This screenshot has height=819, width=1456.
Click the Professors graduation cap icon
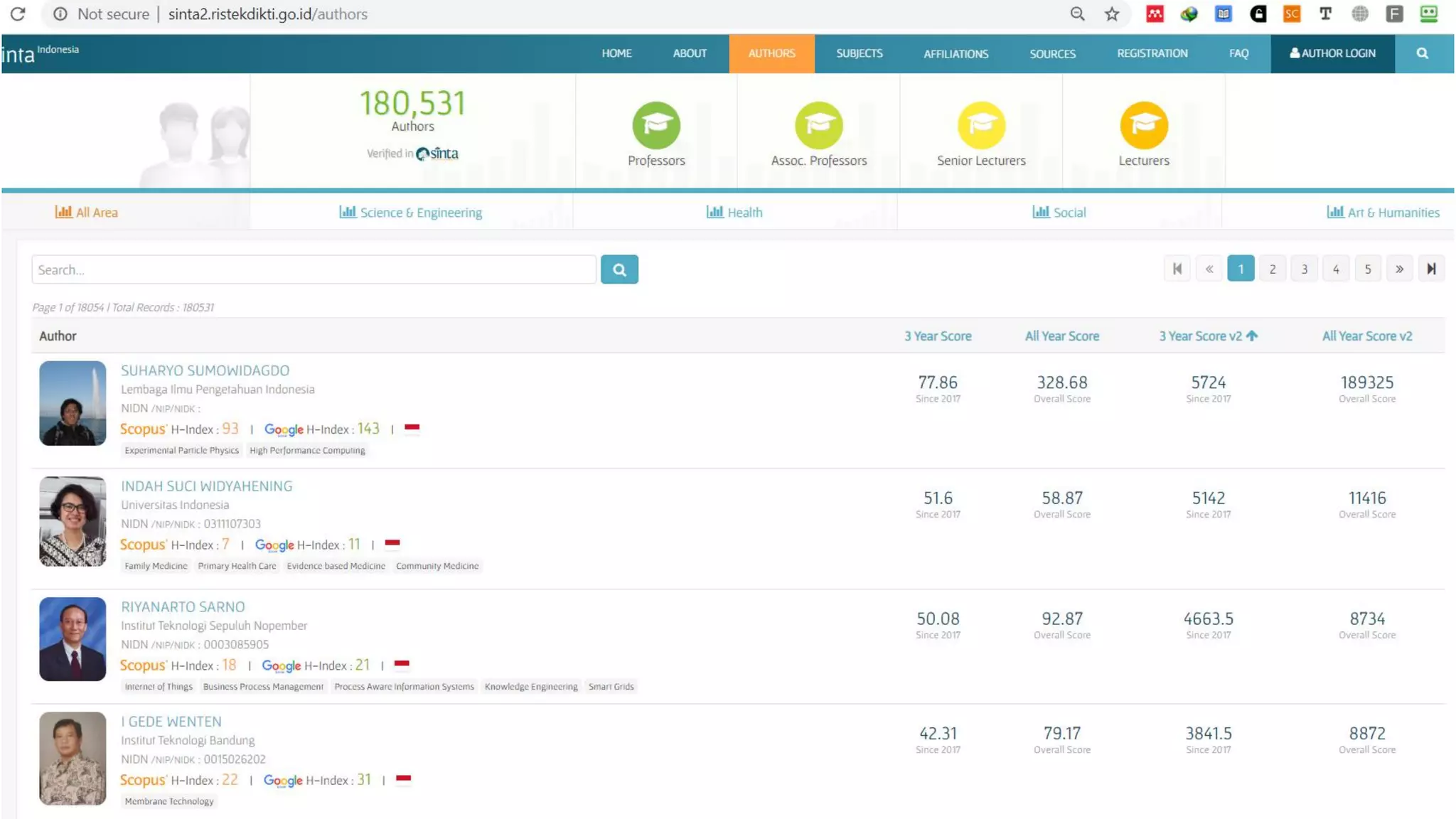click(x=656, y=125)
